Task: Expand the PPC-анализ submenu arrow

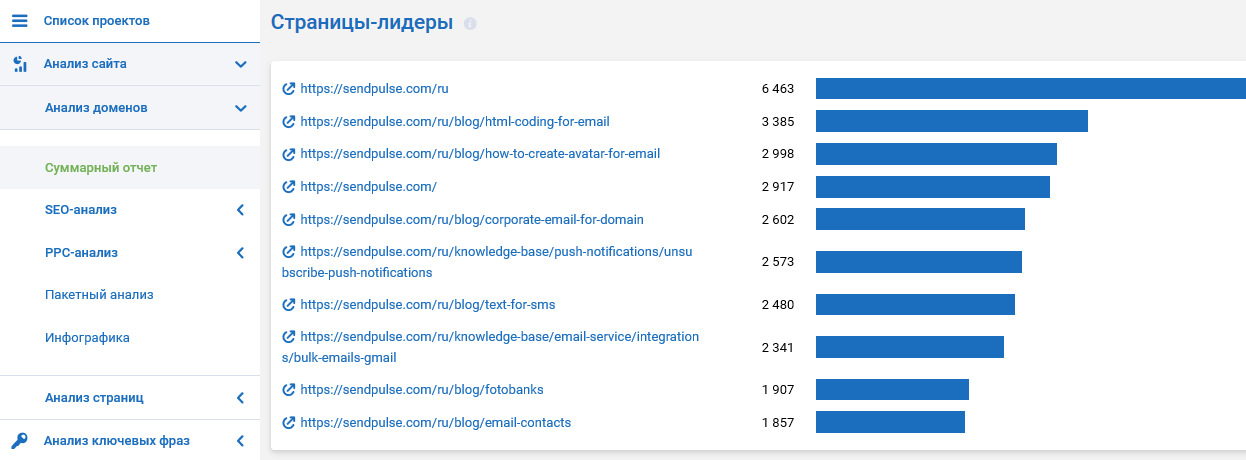Action: (240, 253)
